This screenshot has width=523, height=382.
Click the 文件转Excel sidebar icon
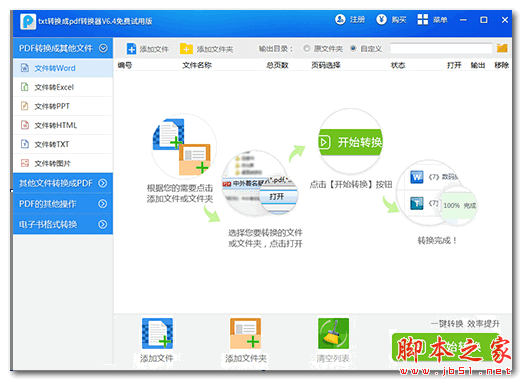point(25,87)
